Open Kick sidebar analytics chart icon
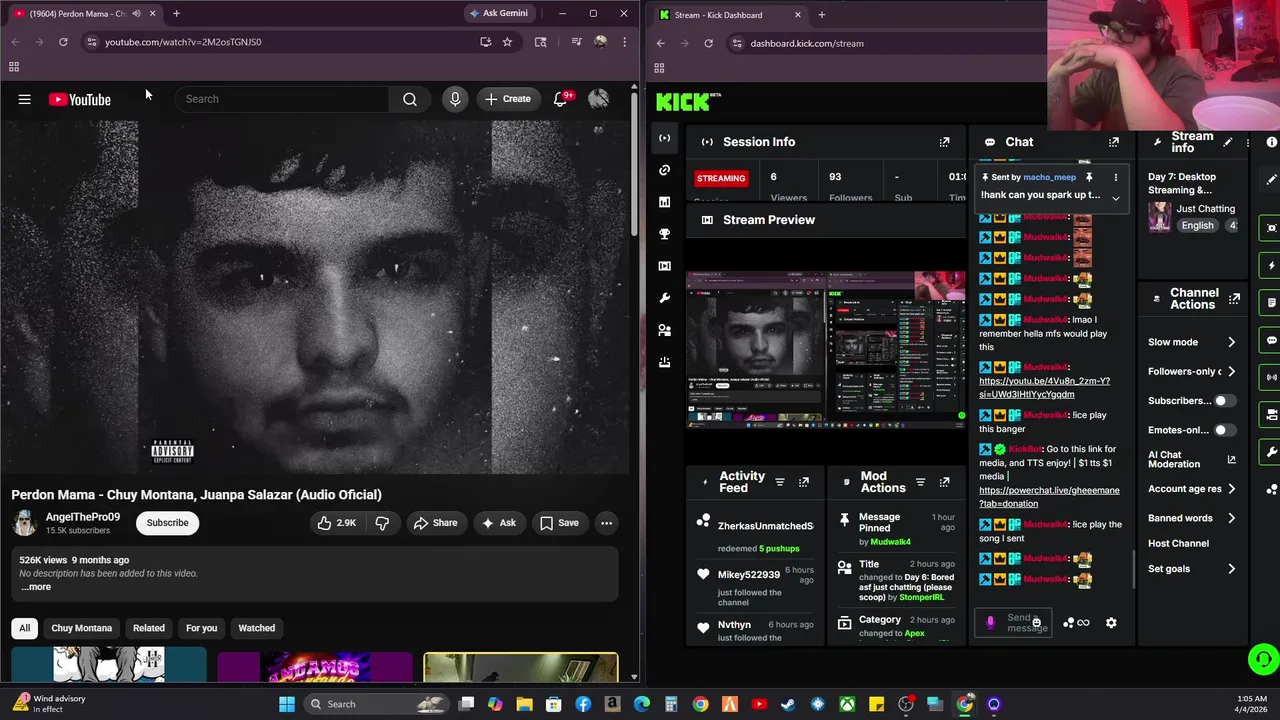This screenshot has width=1280, height=720. [x=664, y=202]
